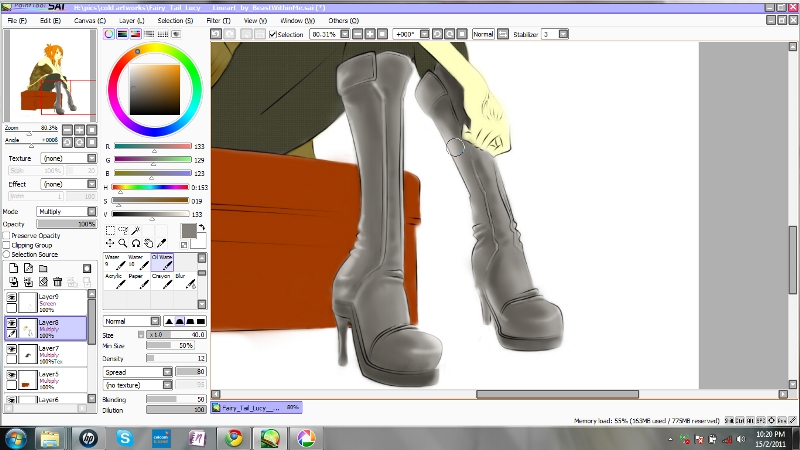
Task: Select the Eyedropper color picker tool
Action: coord(161,243)
